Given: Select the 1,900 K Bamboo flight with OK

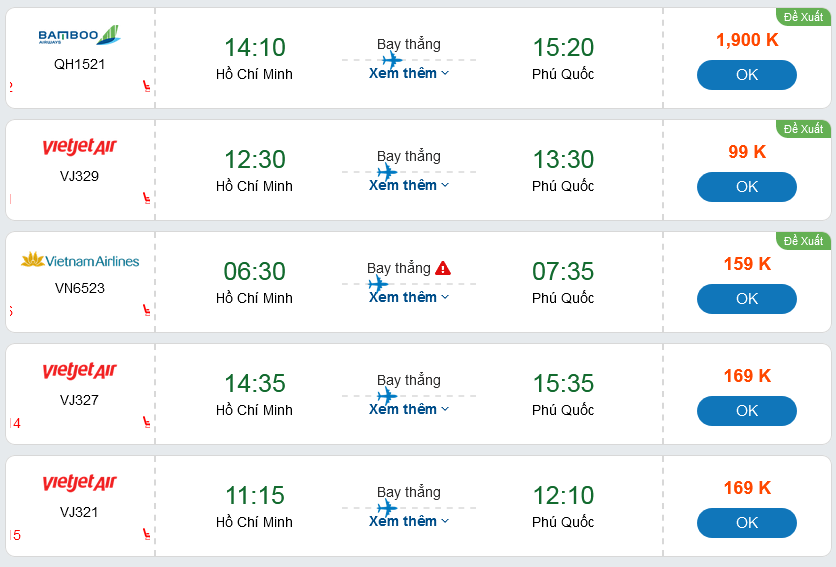Looking at the screenshot, I should tap(746, 75).
